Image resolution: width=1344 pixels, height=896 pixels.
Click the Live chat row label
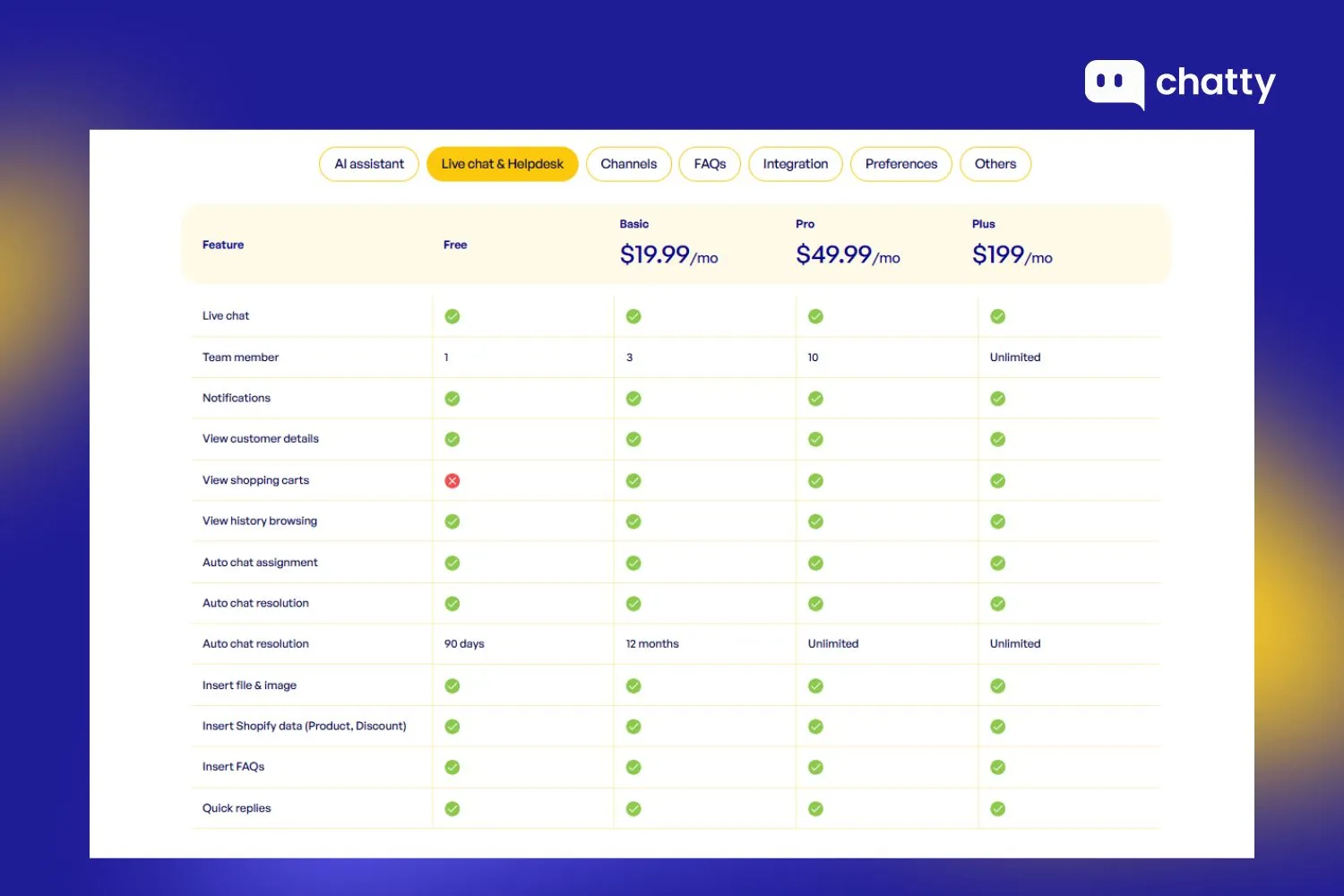[x=226, y=316]
